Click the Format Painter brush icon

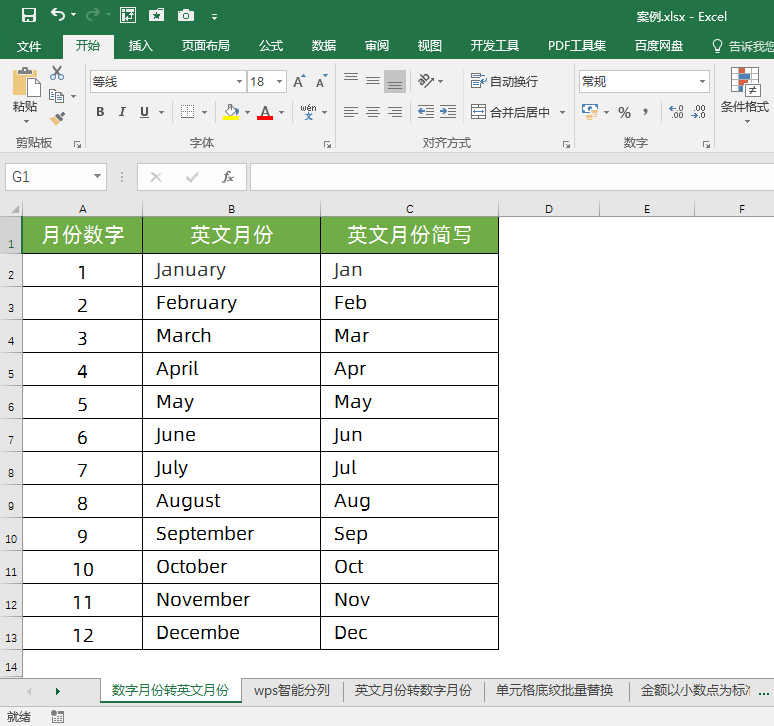click(x=57, y=118)
